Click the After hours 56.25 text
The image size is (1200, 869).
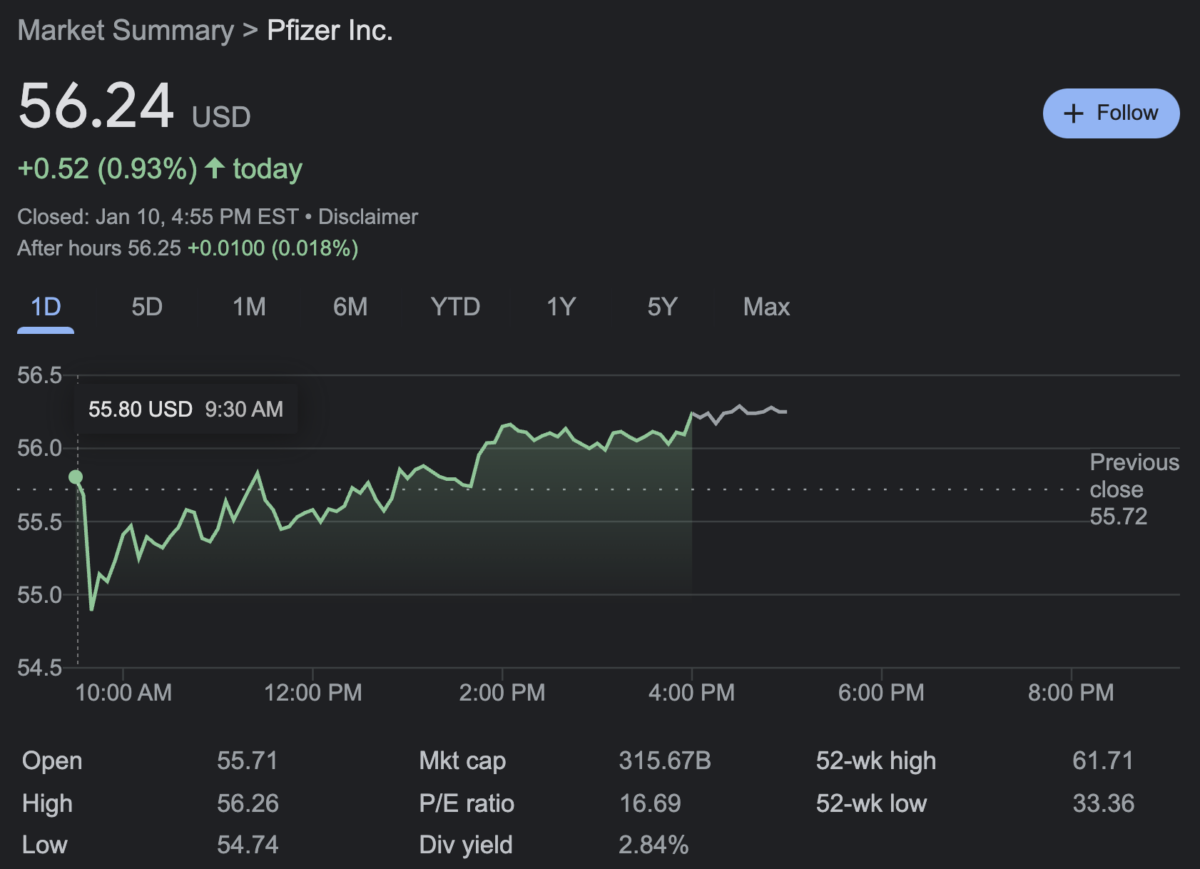(x=99, y=248)
